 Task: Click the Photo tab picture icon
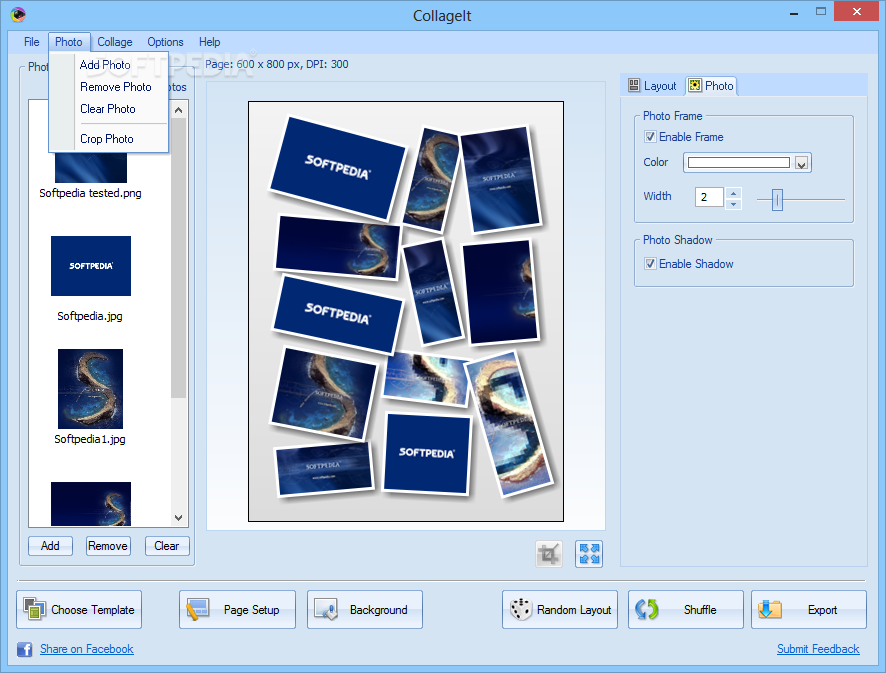coord(695,85)
